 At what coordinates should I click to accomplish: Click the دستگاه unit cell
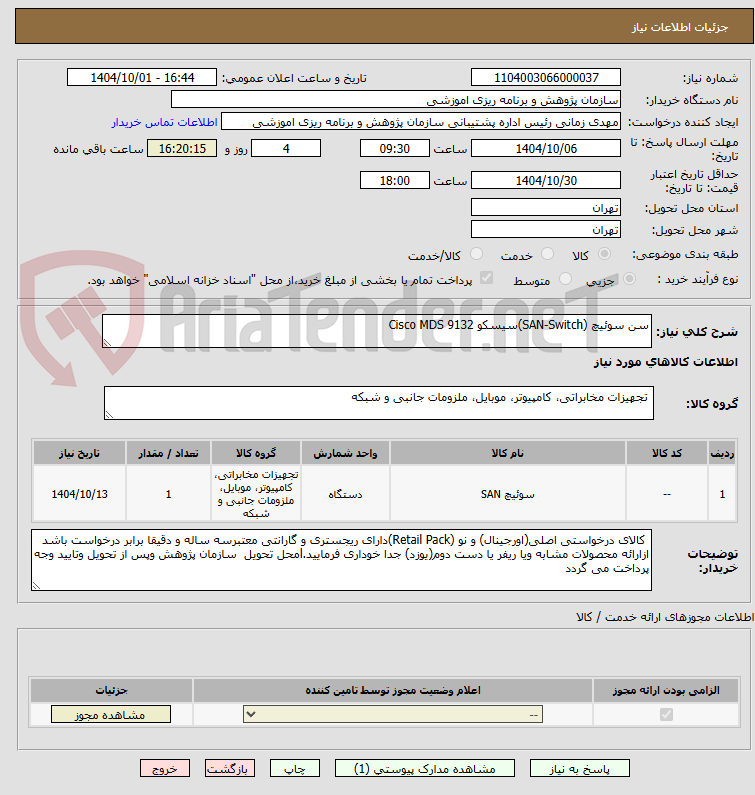(345, 494)
